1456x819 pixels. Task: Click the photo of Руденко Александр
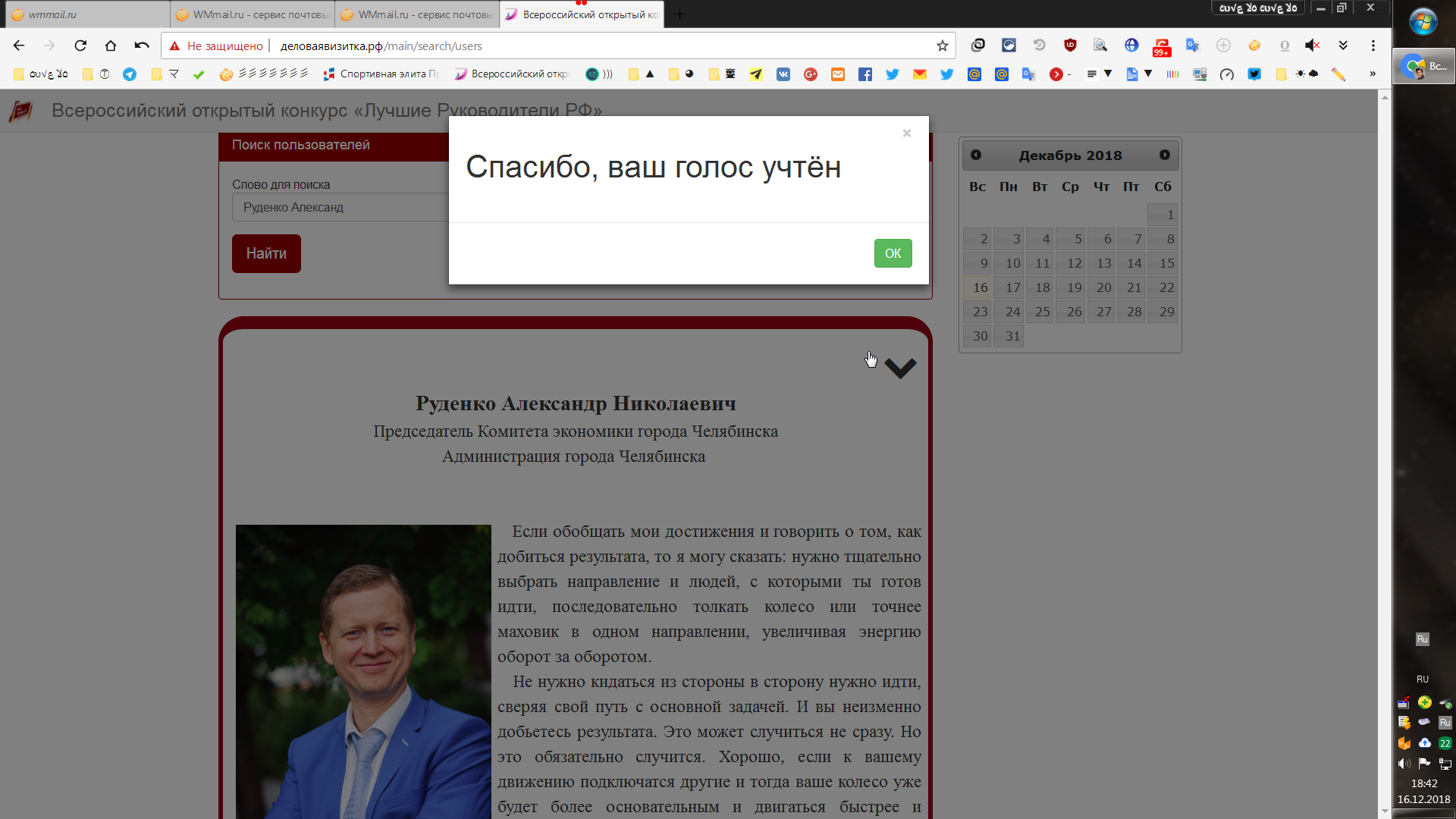click(x=363, y=671)
